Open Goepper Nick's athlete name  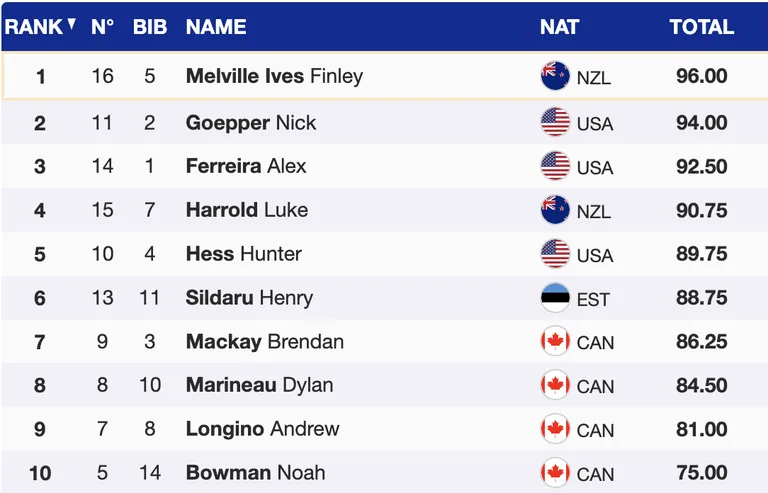tap(251, 122)
